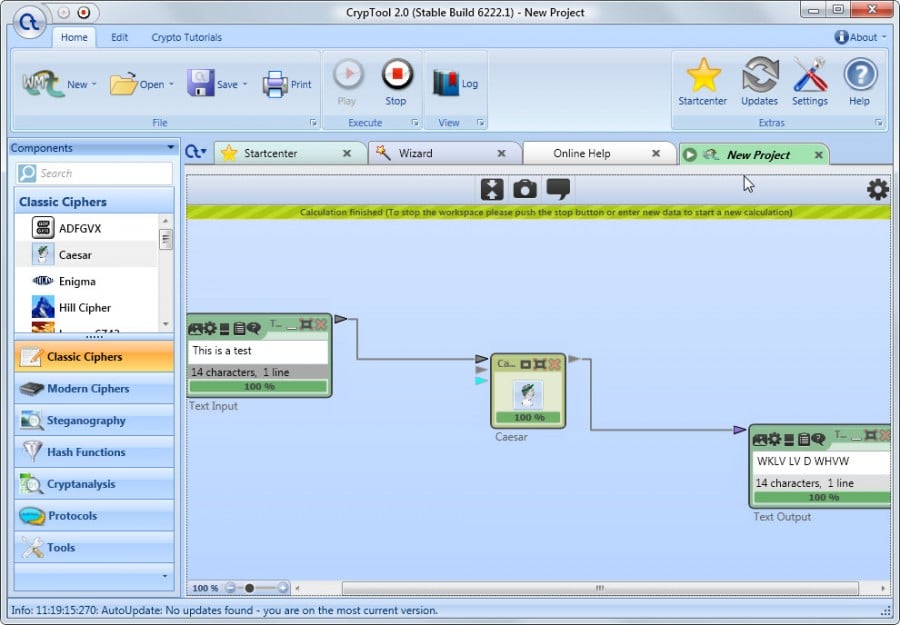Open the Log view icon
This screenshot has height=625, width=900.
point(446,84)
